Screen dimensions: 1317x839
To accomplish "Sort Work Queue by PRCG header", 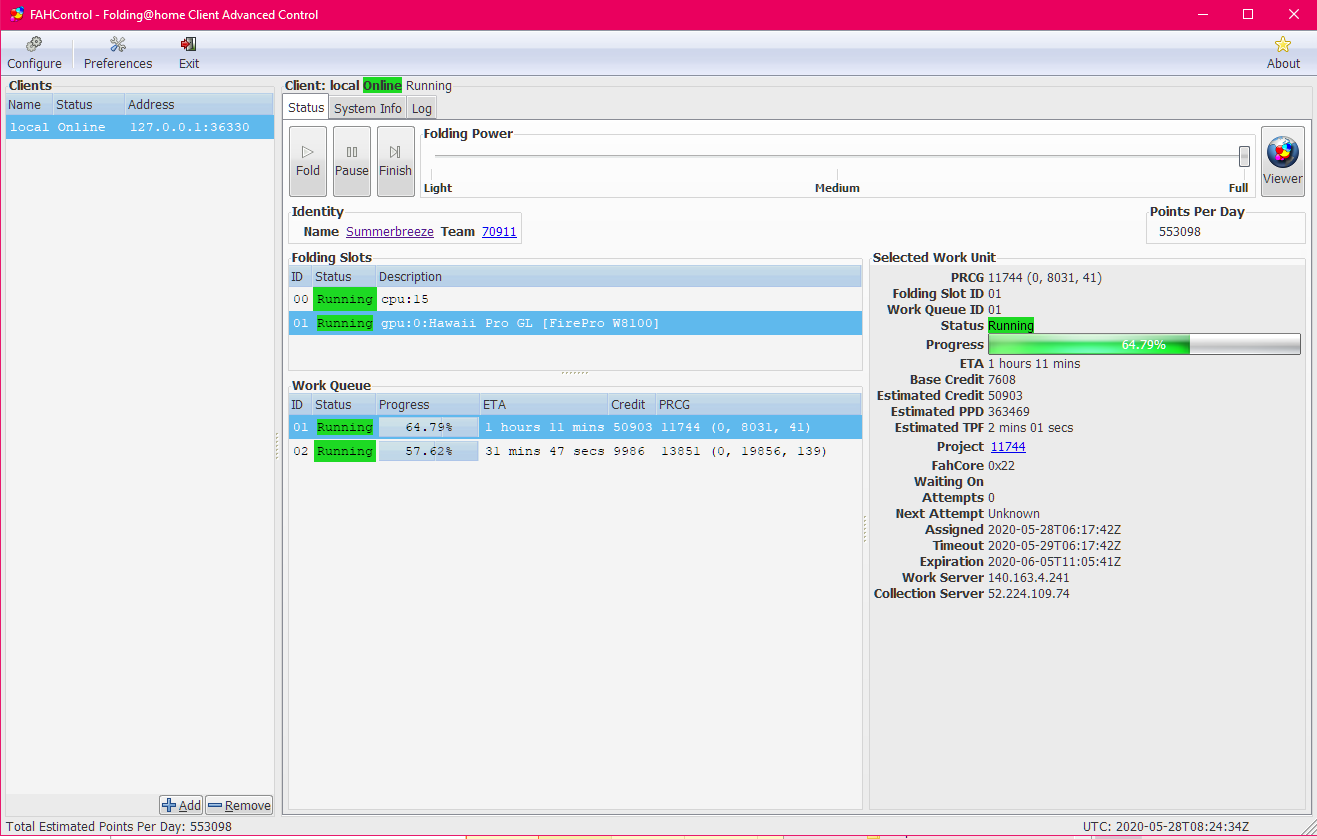I will tap(758, 405).
